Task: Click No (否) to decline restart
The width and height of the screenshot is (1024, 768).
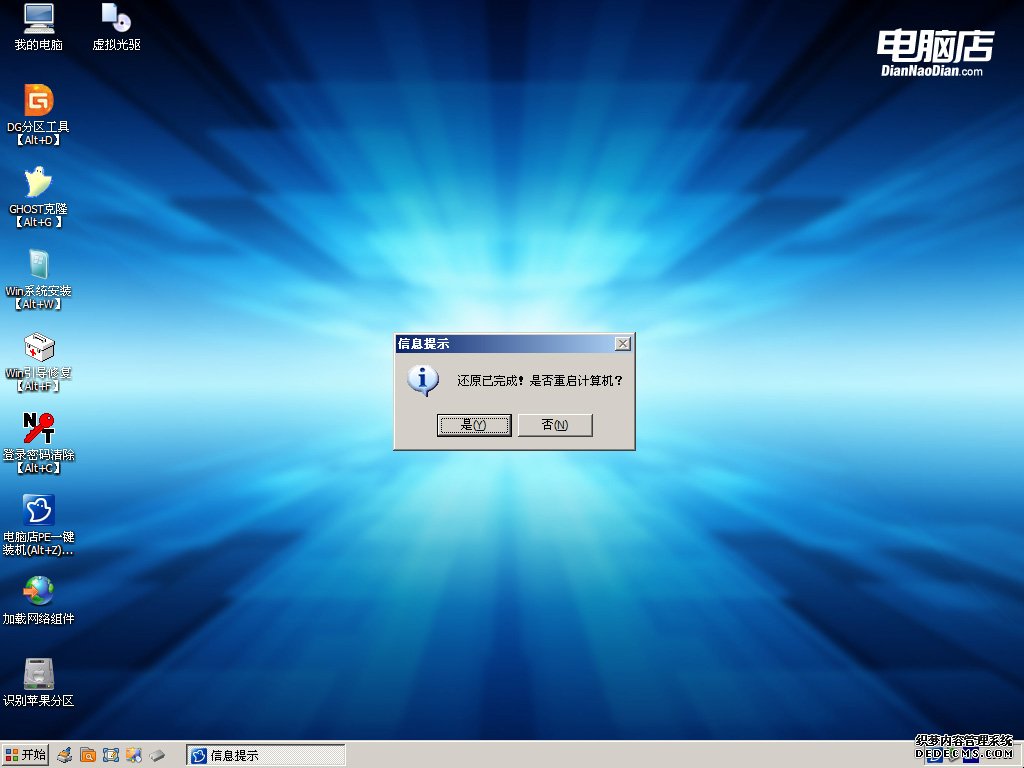Action: point(555,425)
